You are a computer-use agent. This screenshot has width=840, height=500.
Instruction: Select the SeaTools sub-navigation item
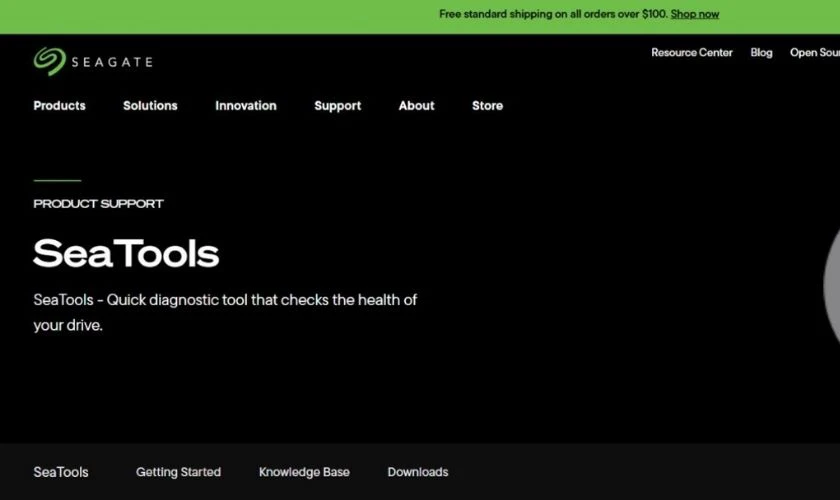pyautogui.click(x=61, y=472)
